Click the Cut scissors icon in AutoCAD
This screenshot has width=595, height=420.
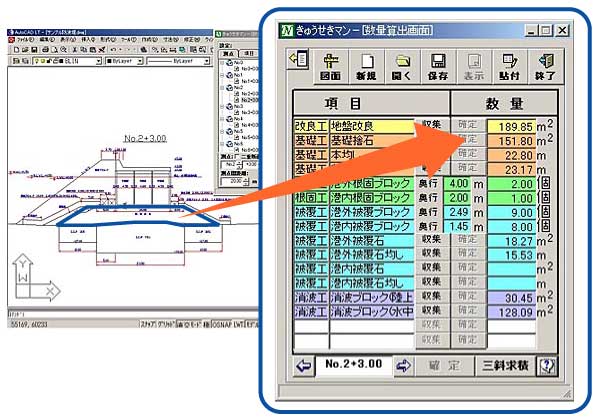click(75, 50)
